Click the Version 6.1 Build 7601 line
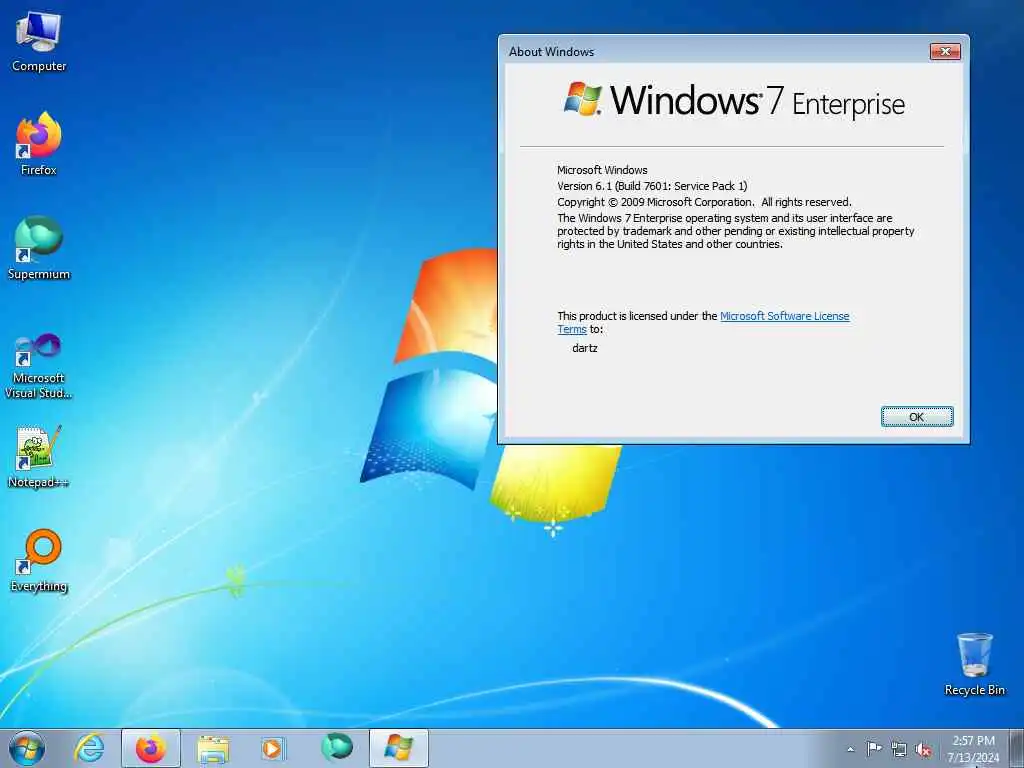The width and height of the screenshot is (1024, 768). (x=652, y=186)
